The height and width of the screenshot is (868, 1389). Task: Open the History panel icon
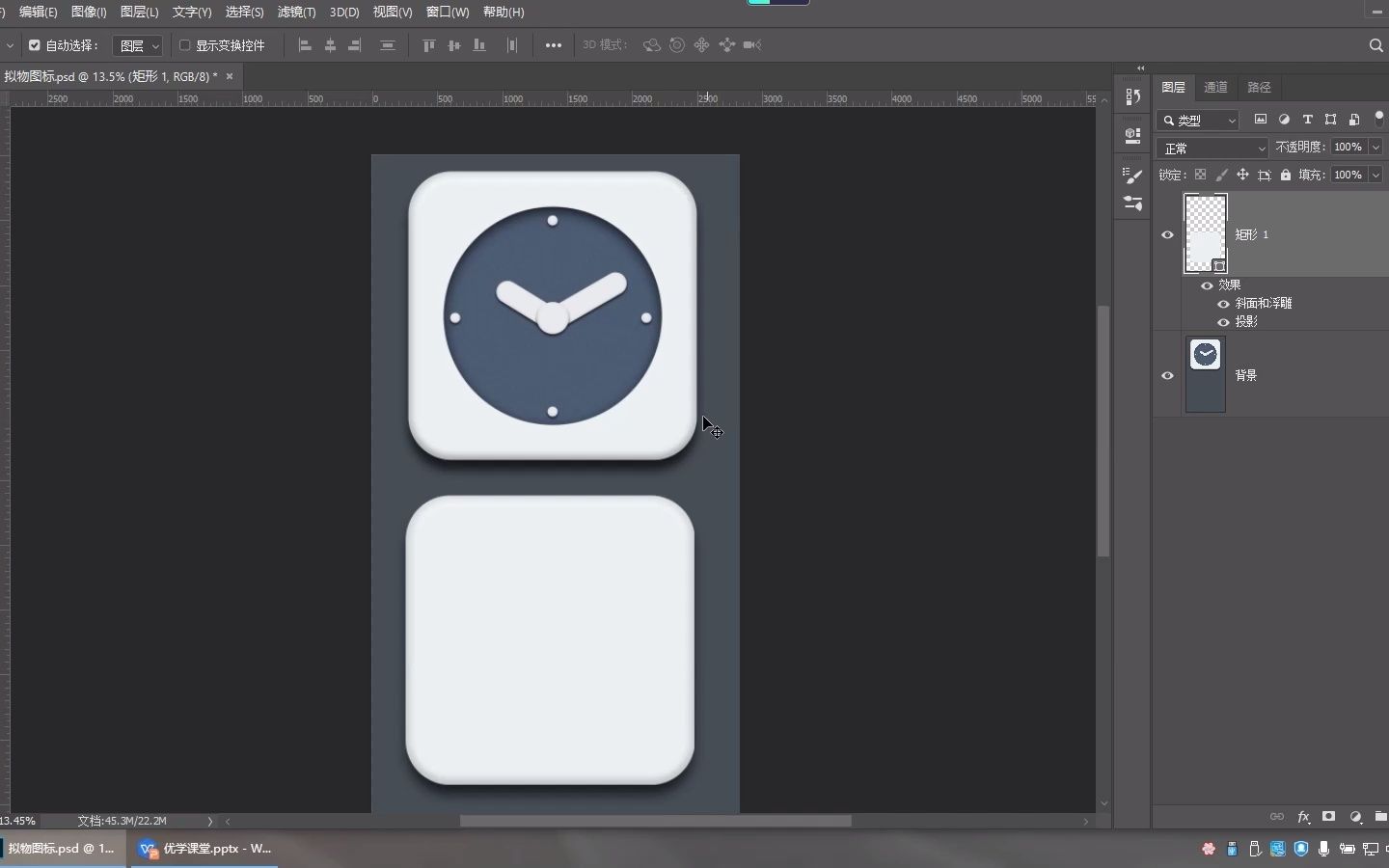(1133, 96)
